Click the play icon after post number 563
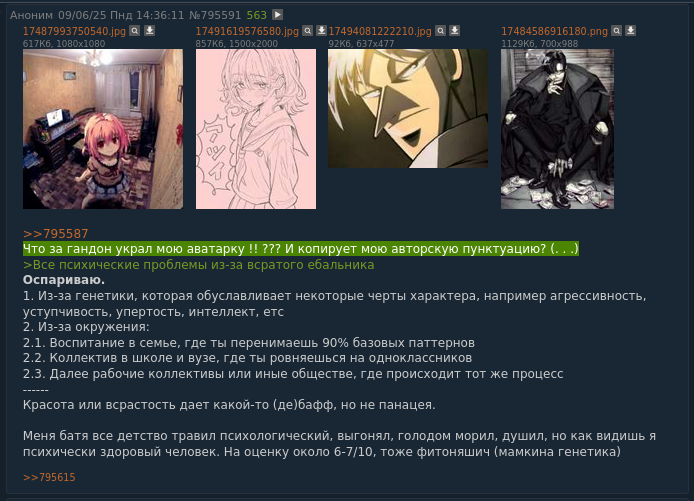This screenshot has width=694, height=501. 278,15
